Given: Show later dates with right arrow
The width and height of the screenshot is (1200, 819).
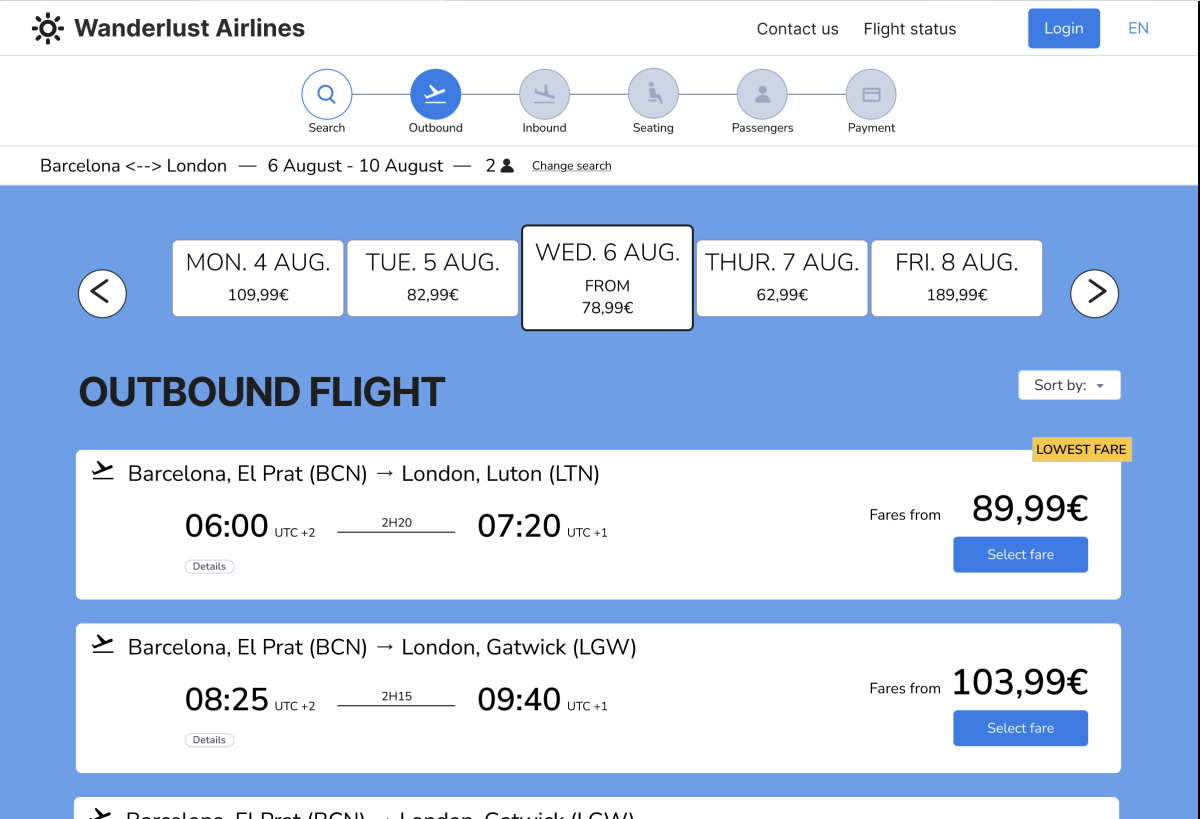Looking at the screenshot, I should pyautogui.click(x=1094, y=293).
